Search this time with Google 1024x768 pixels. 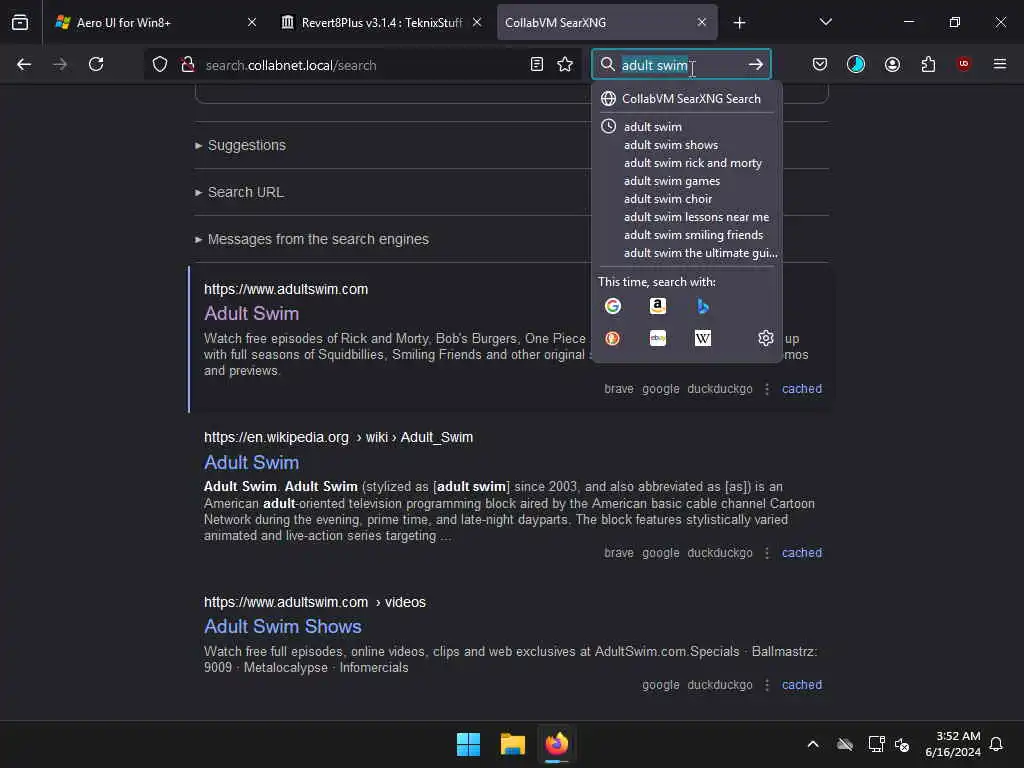click(x=613, y=306)
